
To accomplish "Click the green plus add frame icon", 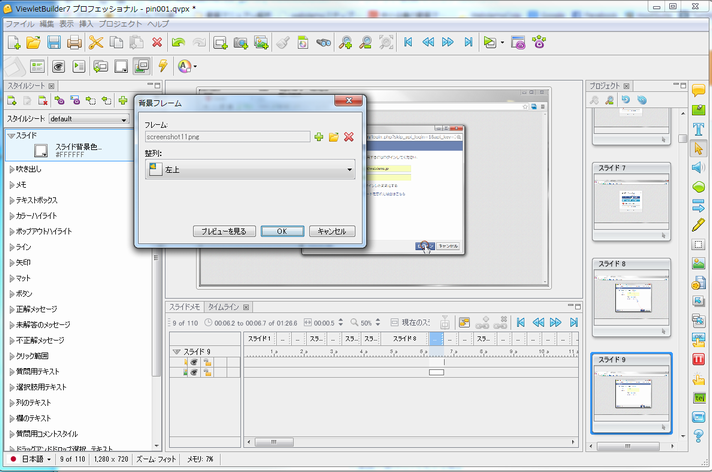I will [319, 136].
